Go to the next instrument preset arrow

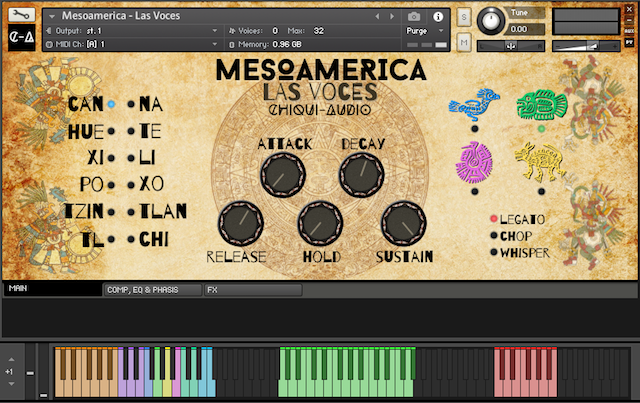tap(392, 17)
